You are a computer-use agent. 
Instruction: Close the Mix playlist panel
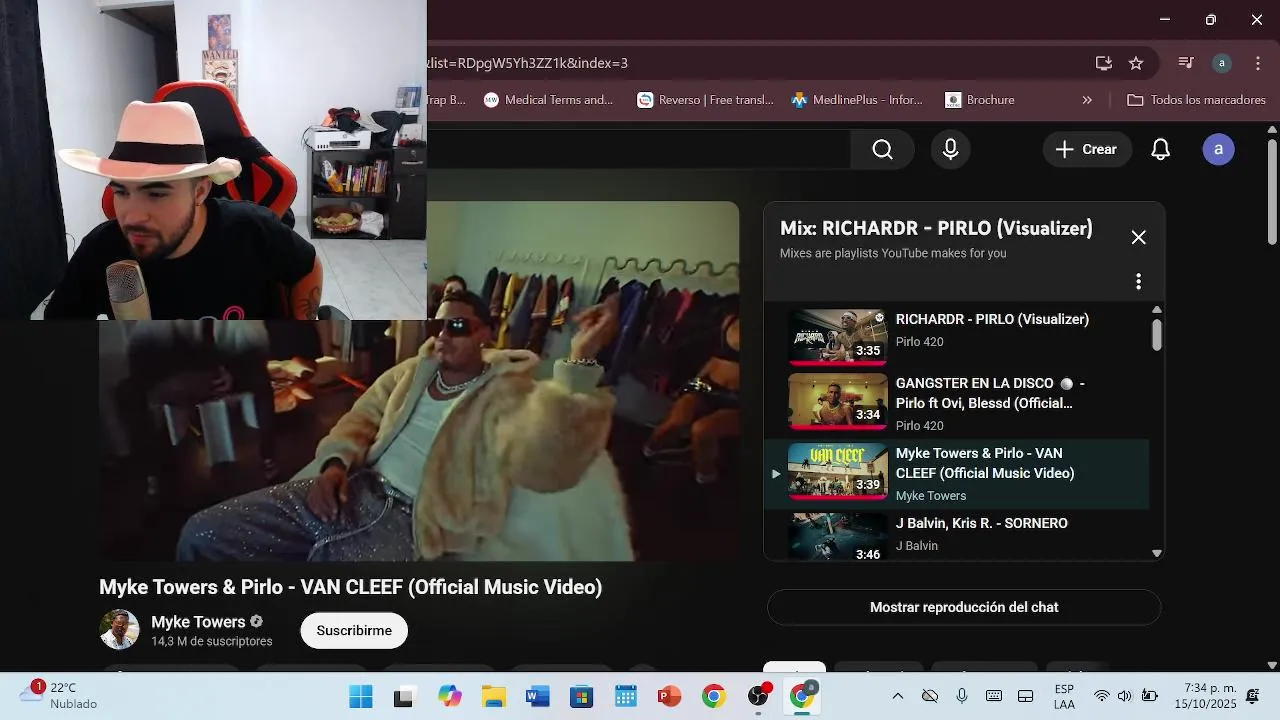pos(1138,237)
